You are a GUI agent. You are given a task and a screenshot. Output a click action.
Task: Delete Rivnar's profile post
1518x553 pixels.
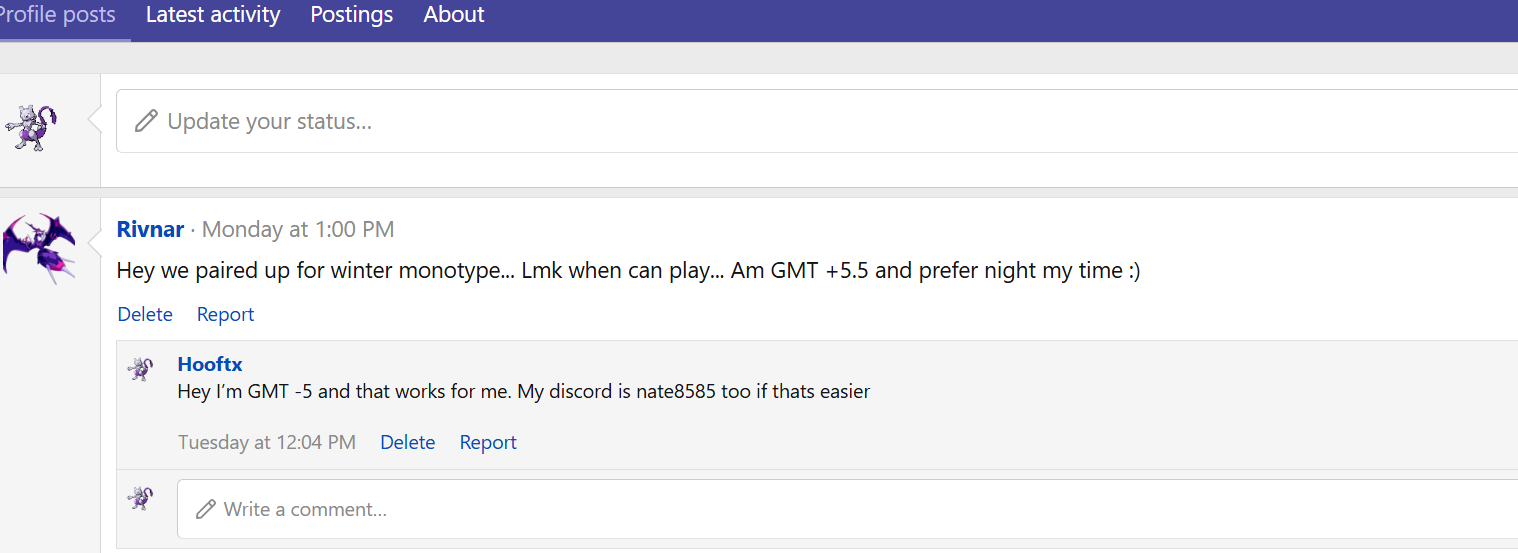145,314
